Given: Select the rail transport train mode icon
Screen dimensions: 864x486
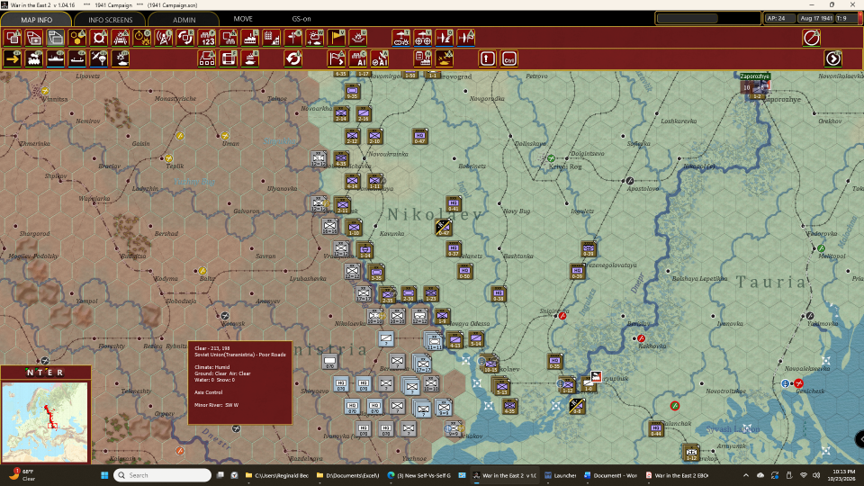Looking at the screenshot, I should click(34, 58).
